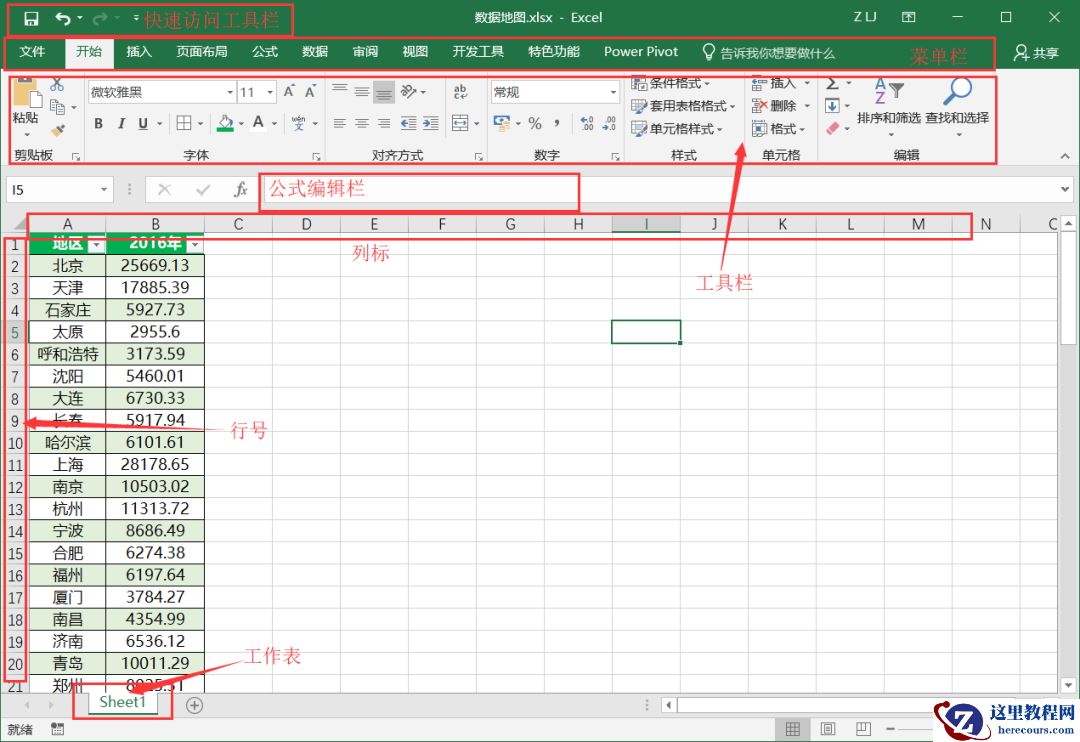Switch to the 数据 ribbon tab
1080x742 pixels.
point(315,52)
